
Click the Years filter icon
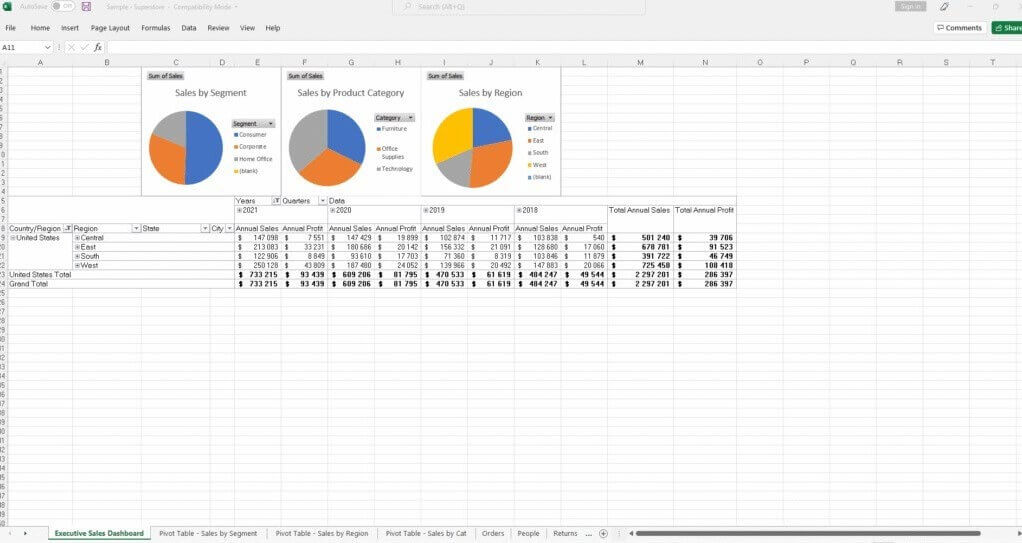[x=276, y=201]
